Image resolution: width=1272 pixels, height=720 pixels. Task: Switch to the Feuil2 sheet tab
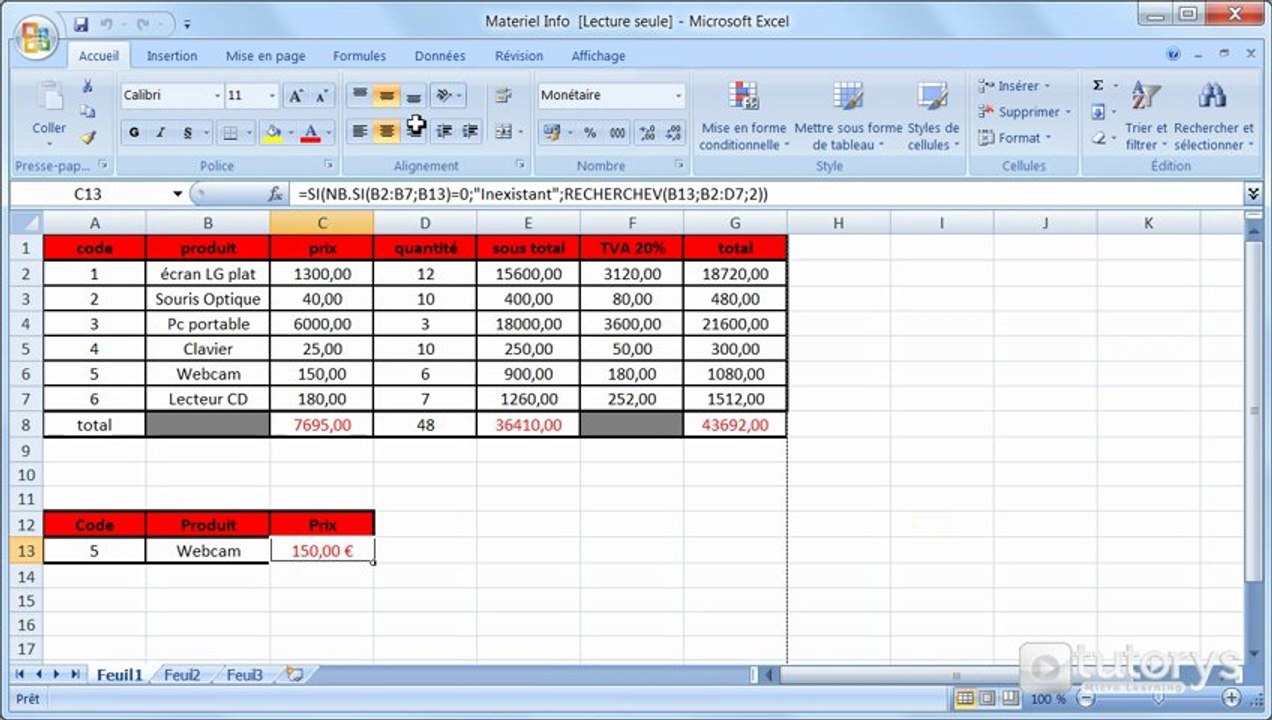(x=182, y=675)
